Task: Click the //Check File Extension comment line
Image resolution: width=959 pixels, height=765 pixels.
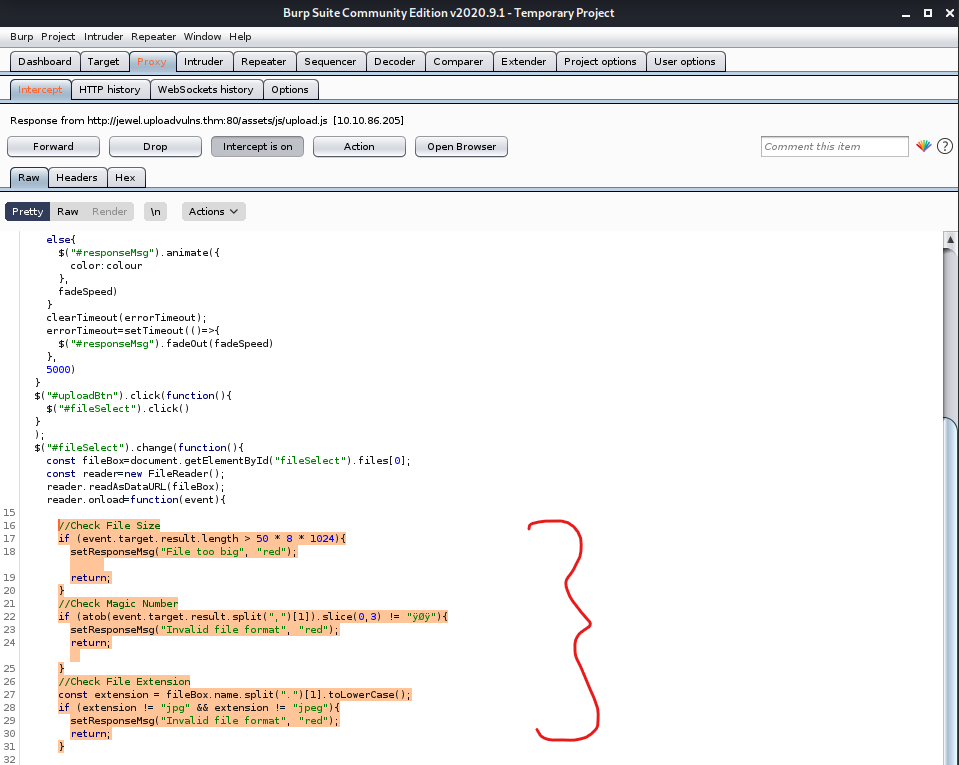Action: pos(124,681)
